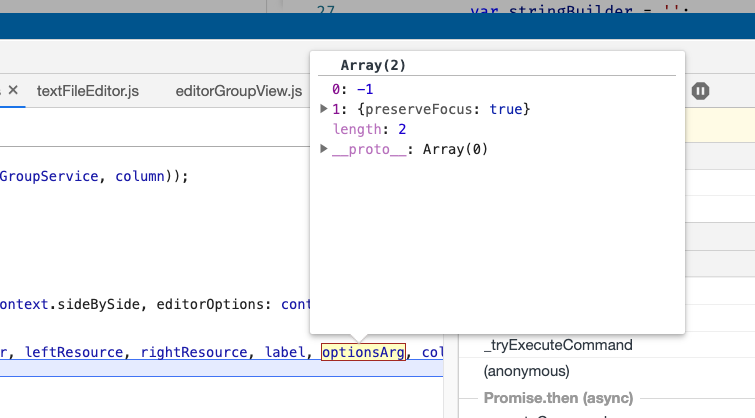This screenshot has width=755, height=418.
Task: Switch to the textFileEditor.js tab
Action: click(88, 91)
